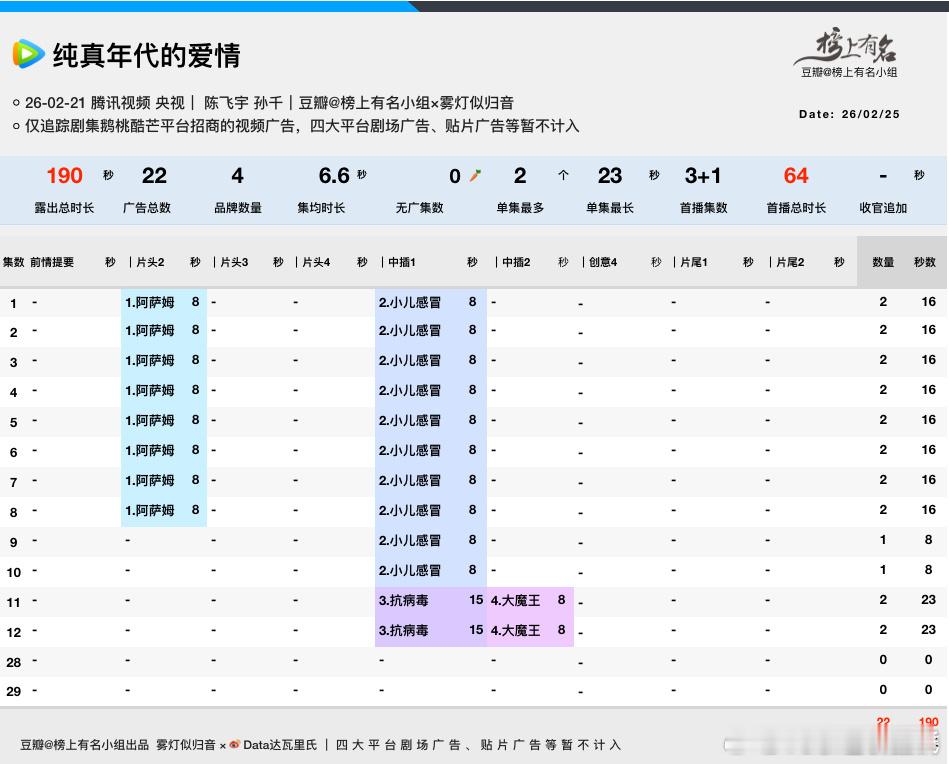The width and height of the screenshot is (949, 764).
Task: Click the 露出总时长 label
Action: click(64, 208)
